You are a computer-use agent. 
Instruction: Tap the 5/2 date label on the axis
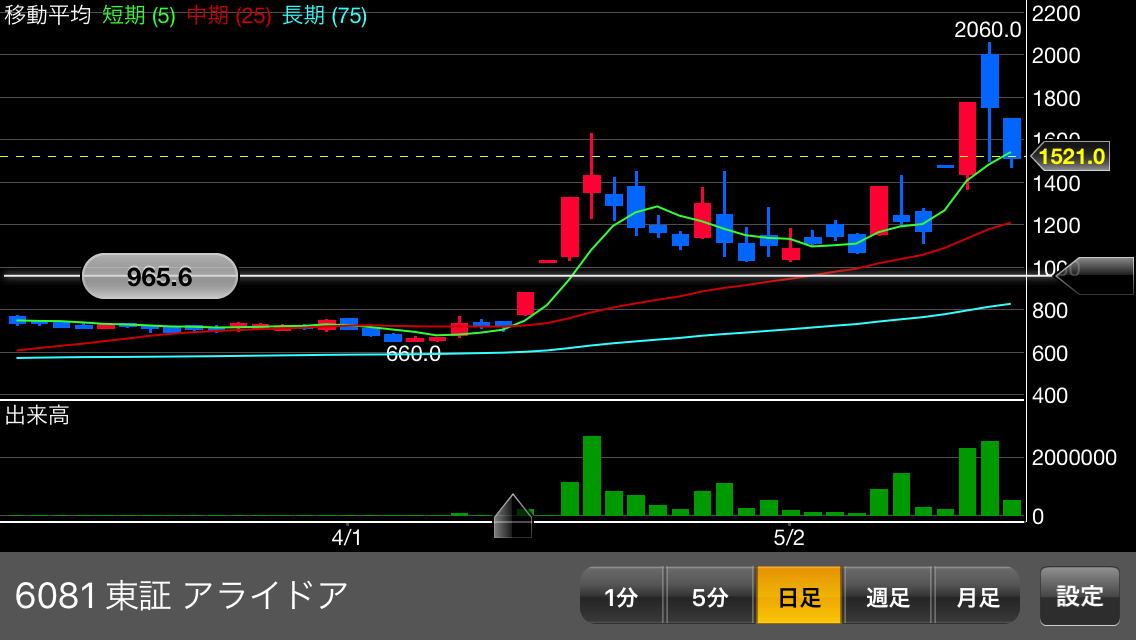pos(789,538)
